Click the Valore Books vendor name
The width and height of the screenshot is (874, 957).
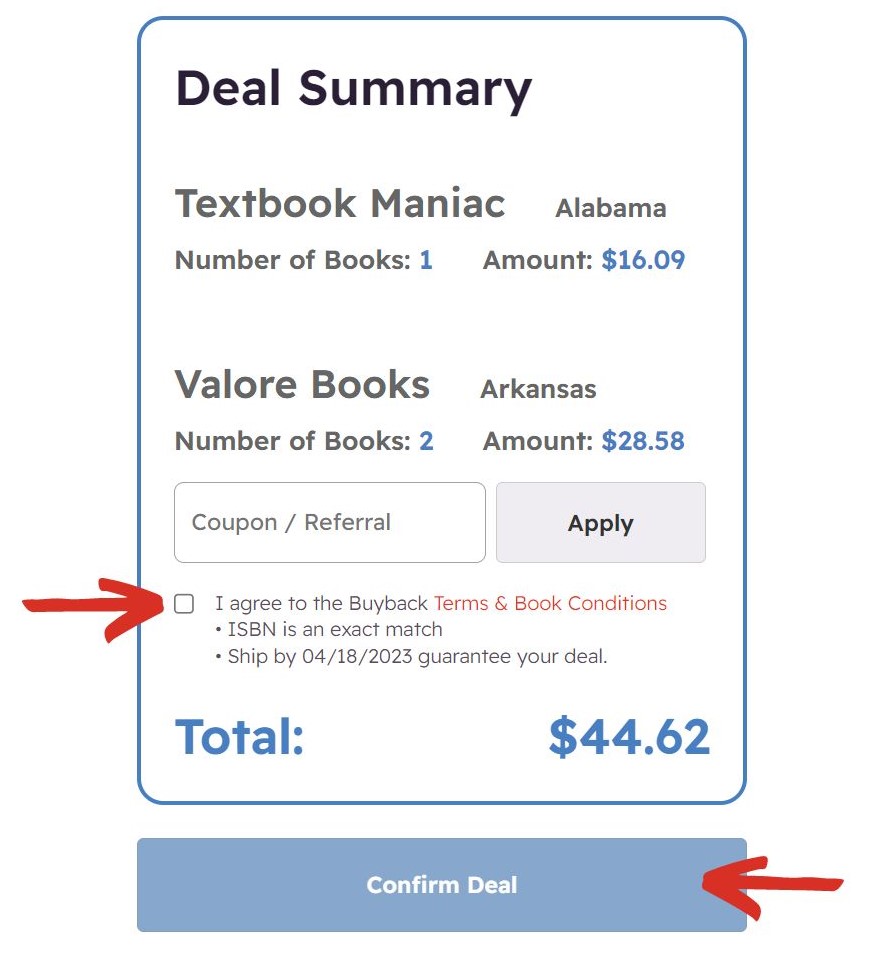pos(302,385)
